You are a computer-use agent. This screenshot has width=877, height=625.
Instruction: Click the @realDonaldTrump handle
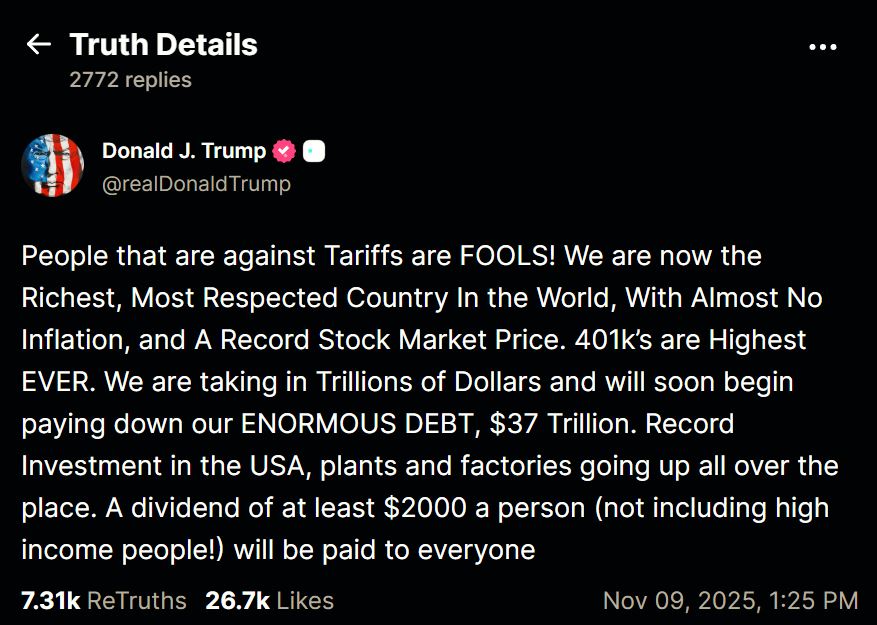coord(196,183)
